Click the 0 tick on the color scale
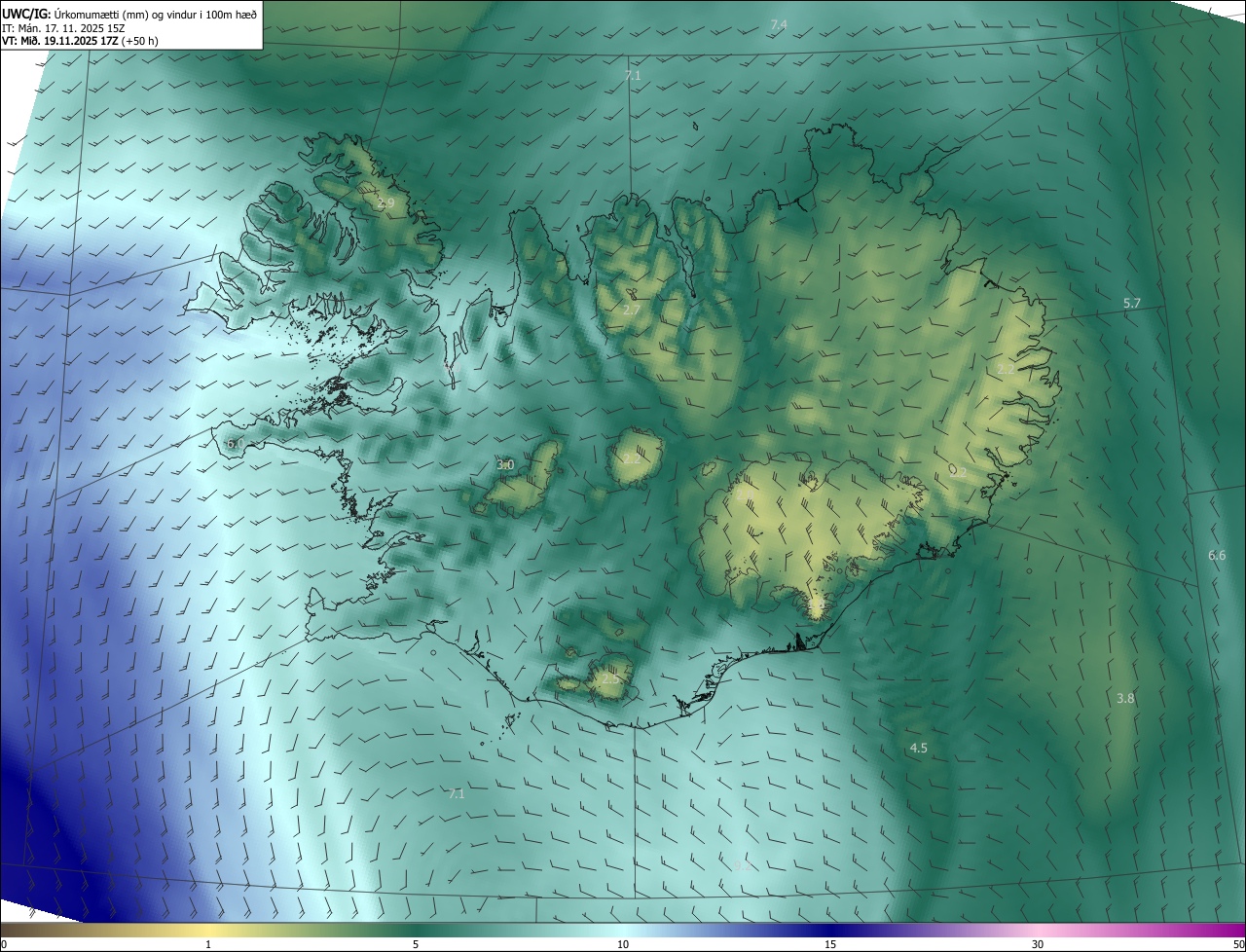Viewport: 1246px width, 952px height. point(4,944)
